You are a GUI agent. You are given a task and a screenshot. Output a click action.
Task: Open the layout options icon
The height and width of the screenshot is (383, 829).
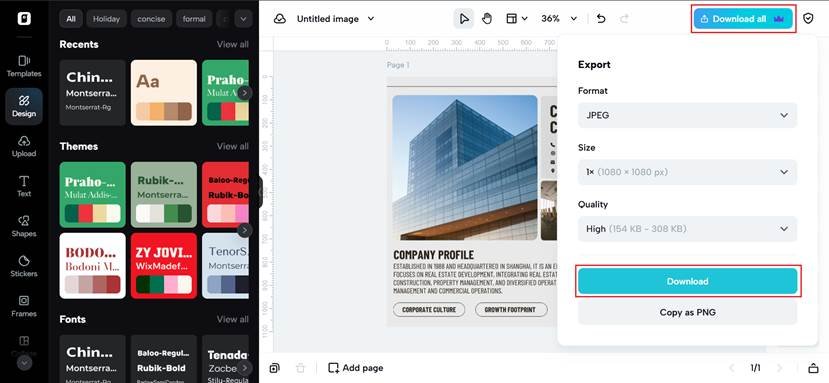[517, 19]
